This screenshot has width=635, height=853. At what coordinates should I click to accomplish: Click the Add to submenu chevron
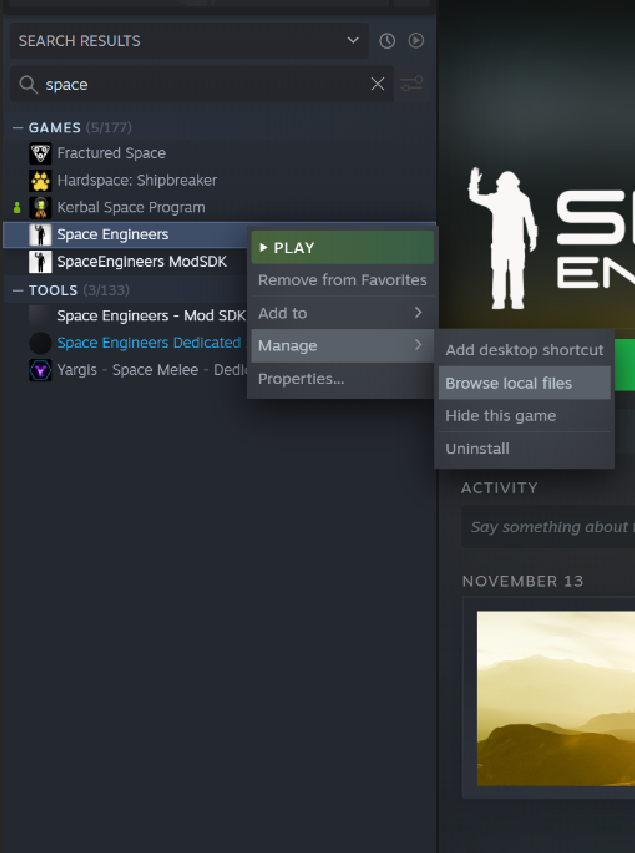click(418, 313)
